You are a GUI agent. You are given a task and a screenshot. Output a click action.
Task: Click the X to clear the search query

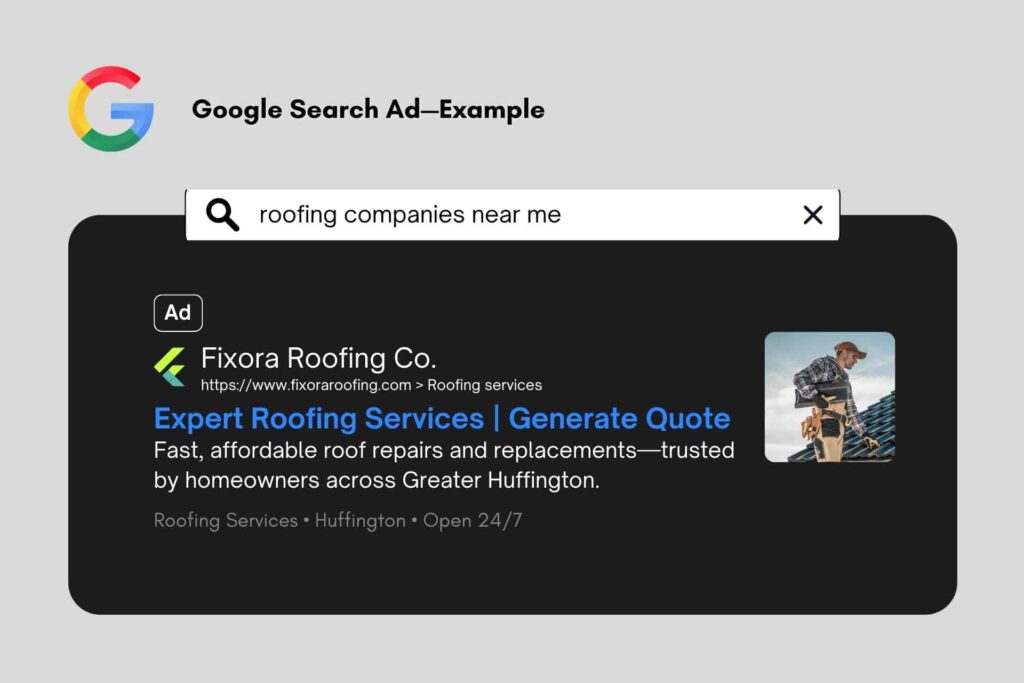[x=812, y=214]
